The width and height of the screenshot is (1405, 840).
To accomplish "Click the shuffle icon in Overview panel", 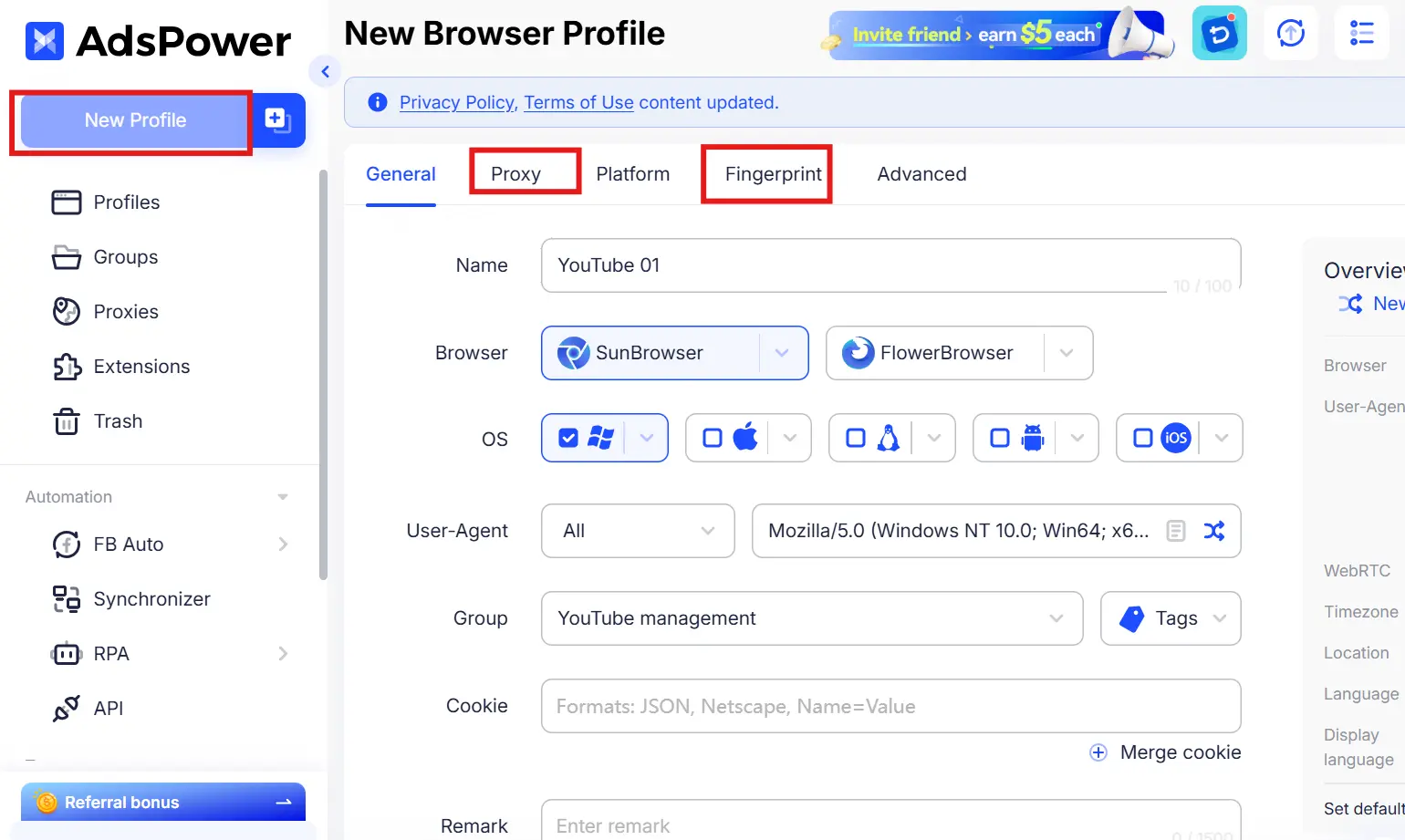I will pyautogui.click(x=1350, y=304).
